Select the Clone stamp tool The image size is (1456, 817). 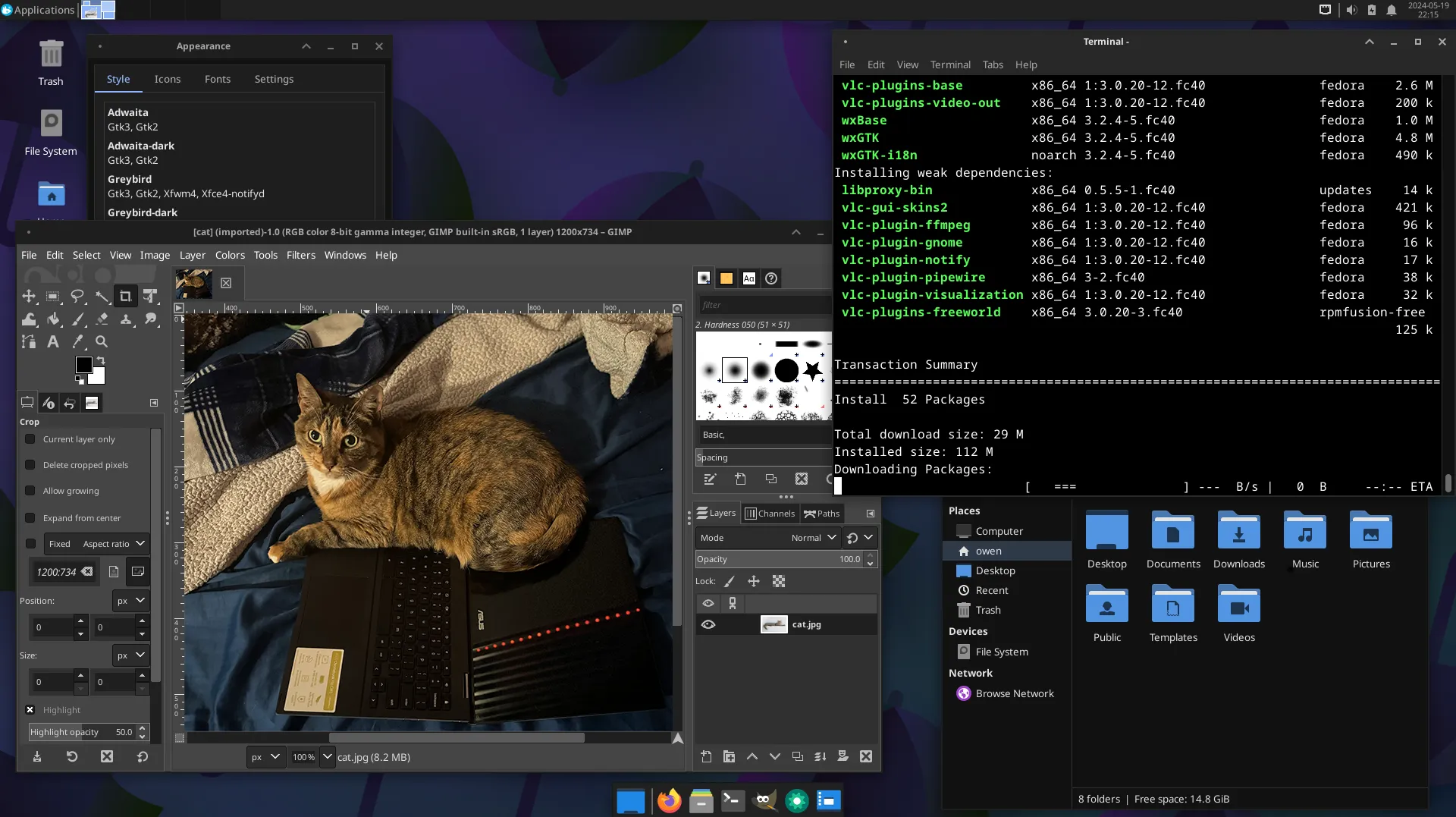coord(126,319)
